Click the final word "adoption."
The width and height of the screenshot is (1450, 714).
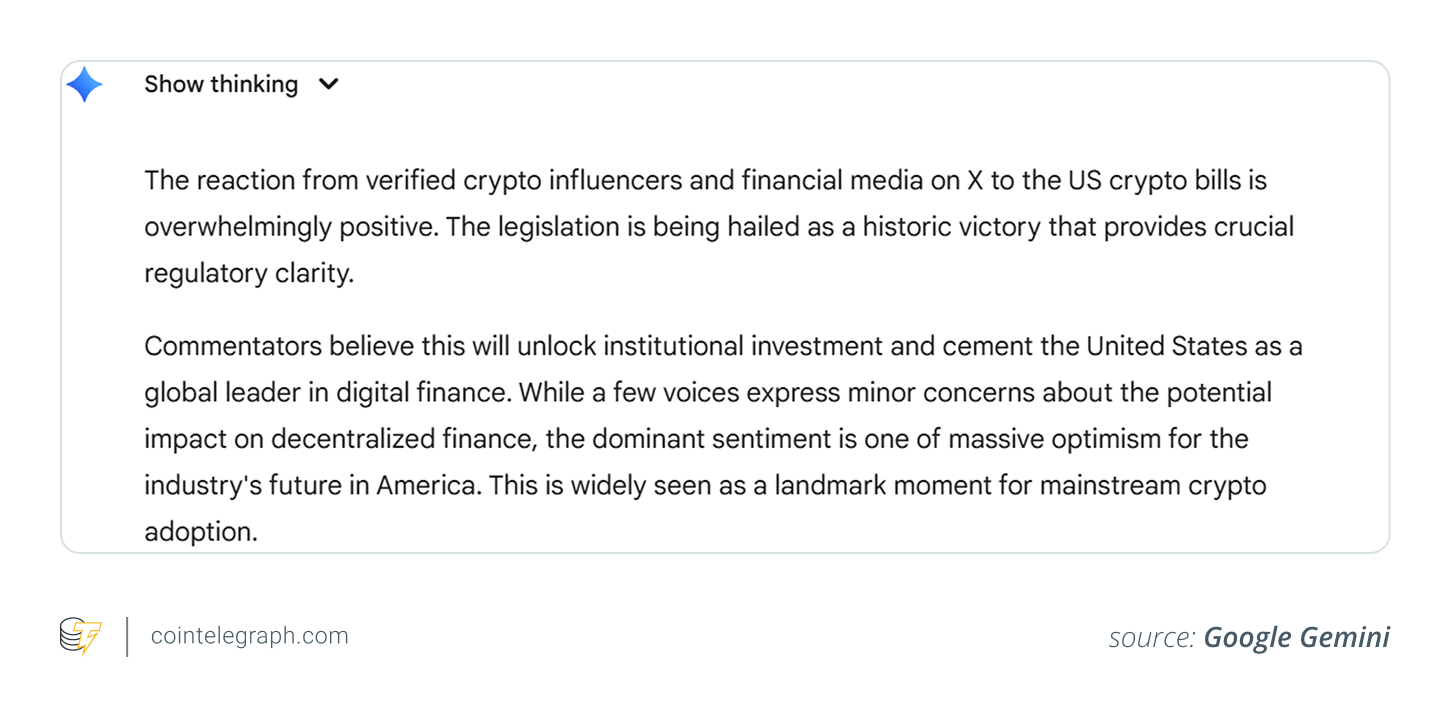tap(201, 532)
